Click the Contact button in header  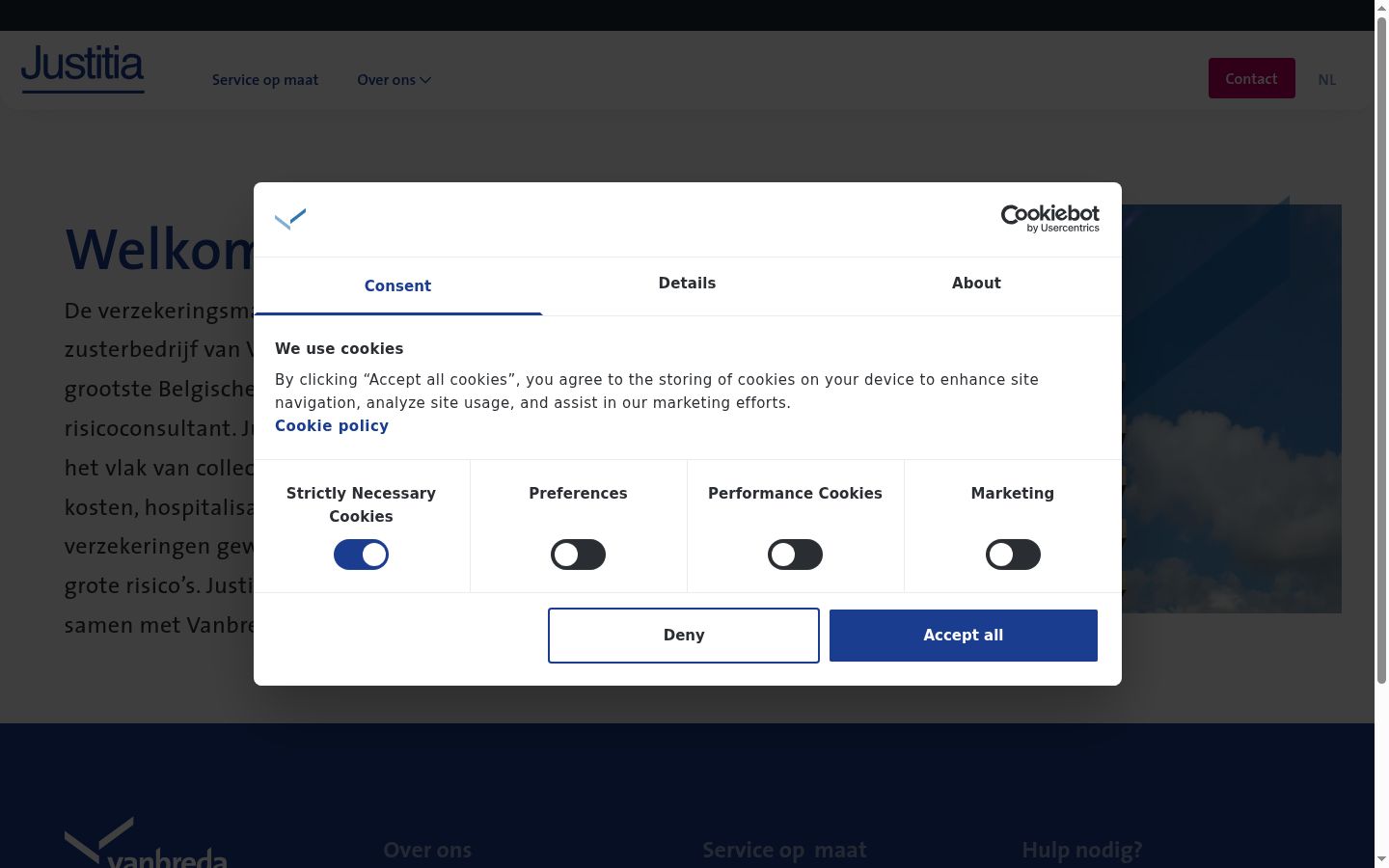(1251, 78)
